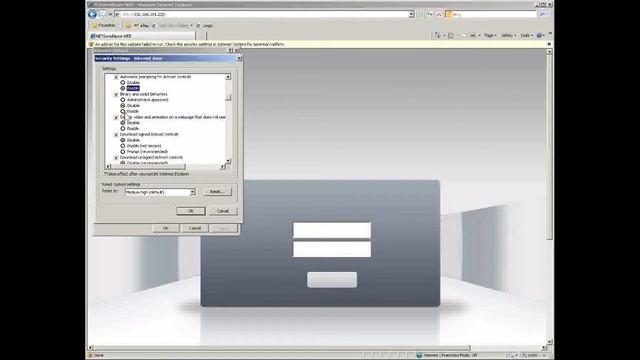Select Enable under Display video and animation
Viewport: 640px width, 360px height.
pyautogui.click(x=122, y=129)
